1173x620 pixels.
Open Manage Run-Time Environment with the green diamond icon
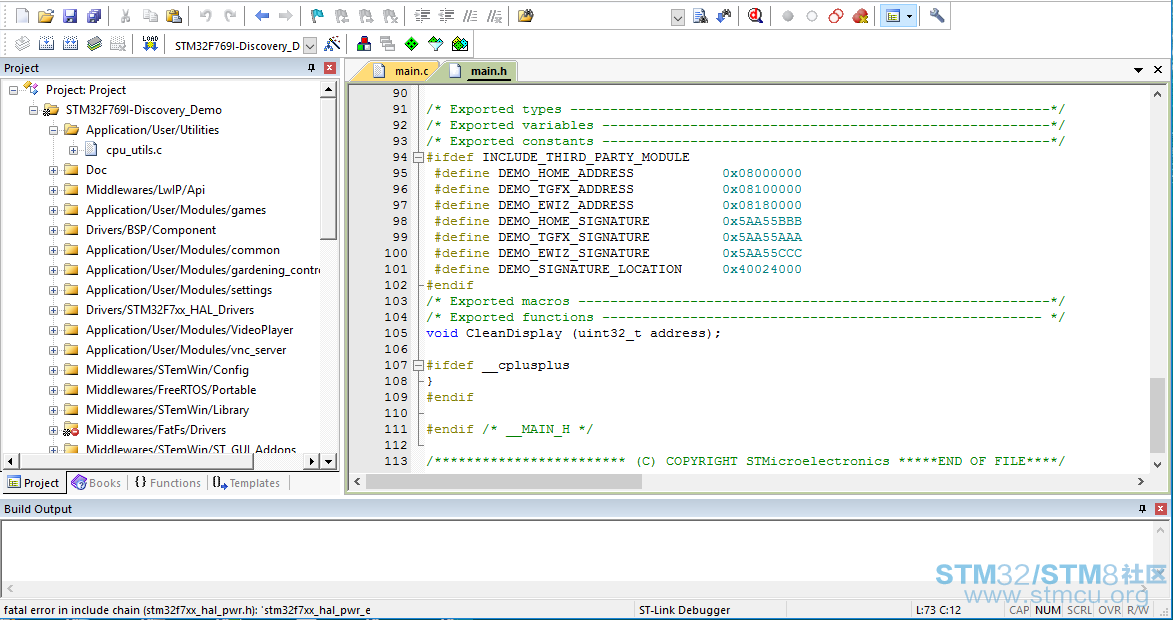pos(411,44)
